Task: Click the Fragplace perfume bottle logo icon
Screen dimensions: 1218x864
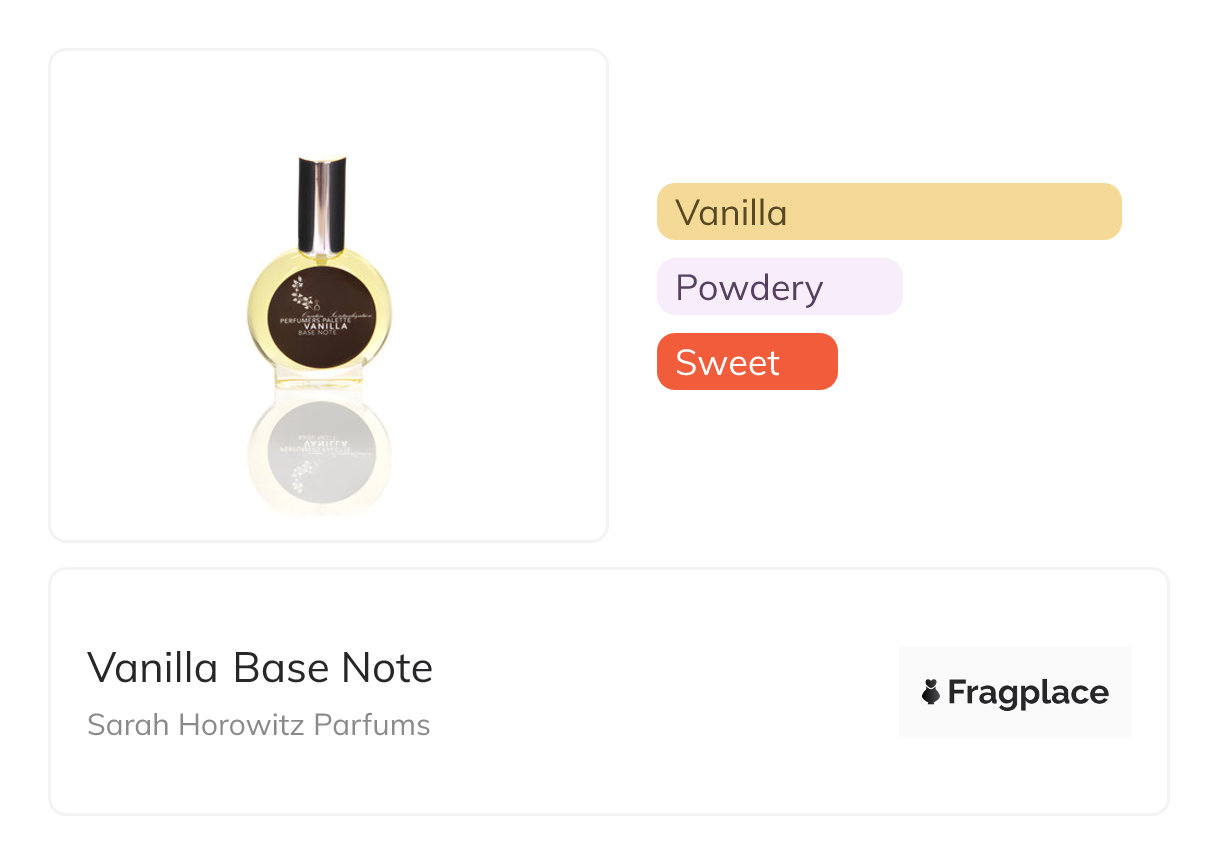Action: [931, 692]
